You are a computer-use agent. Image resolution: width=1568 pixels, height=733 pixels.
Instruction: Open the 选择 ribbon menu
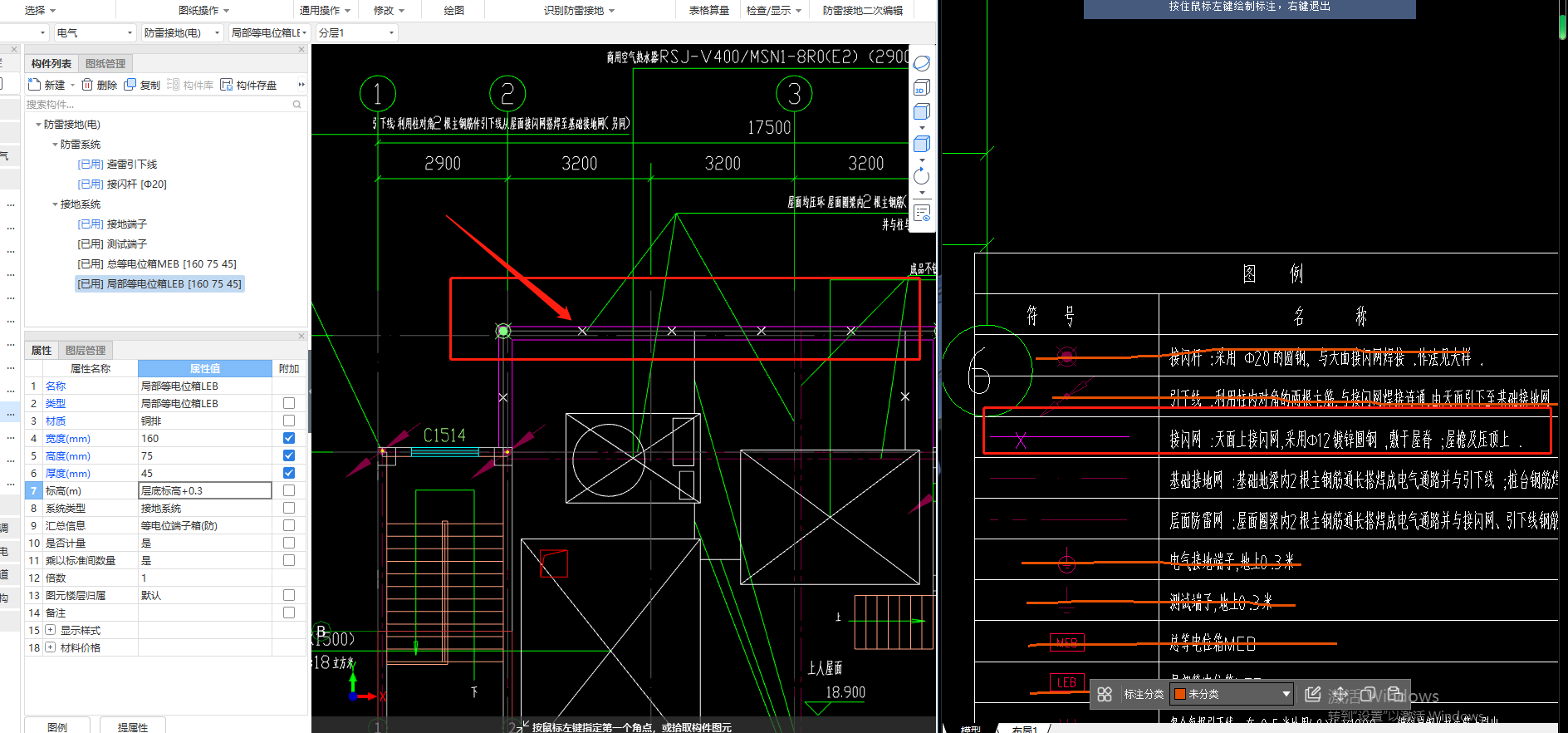coord(40,10)
